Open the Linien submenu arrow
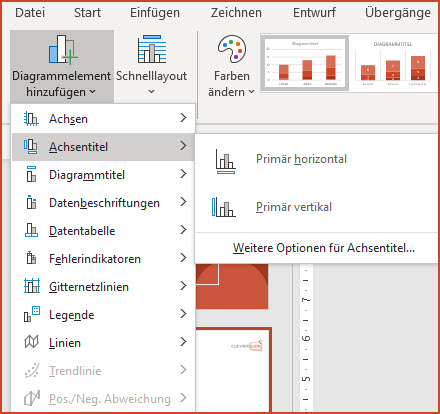 tap(183, 342)
